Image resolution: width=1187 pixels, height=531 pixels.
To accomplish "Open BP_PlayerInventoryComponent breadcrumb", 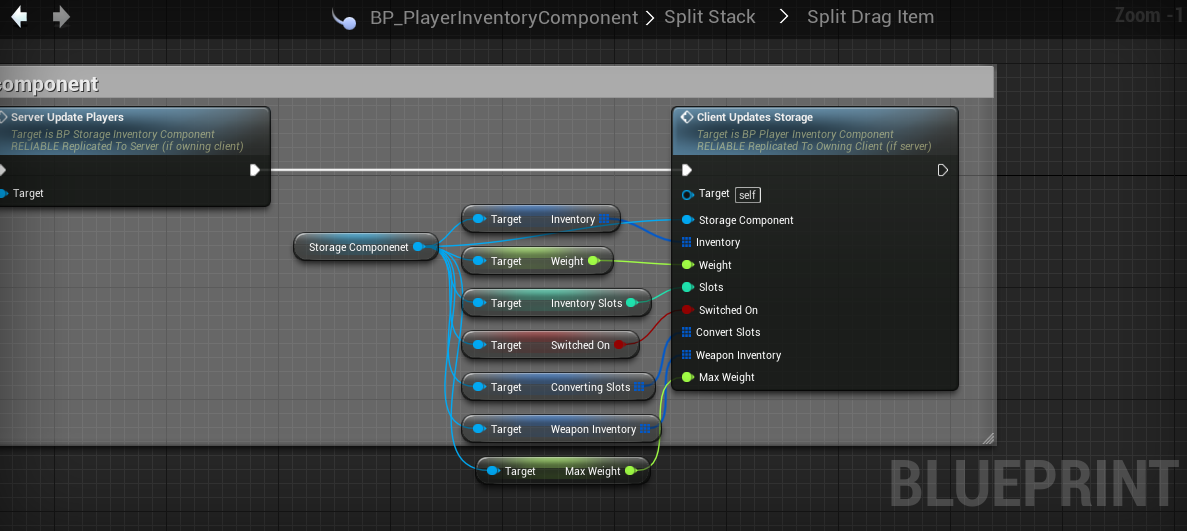I will pyautogui.click(x=504, y=18).
